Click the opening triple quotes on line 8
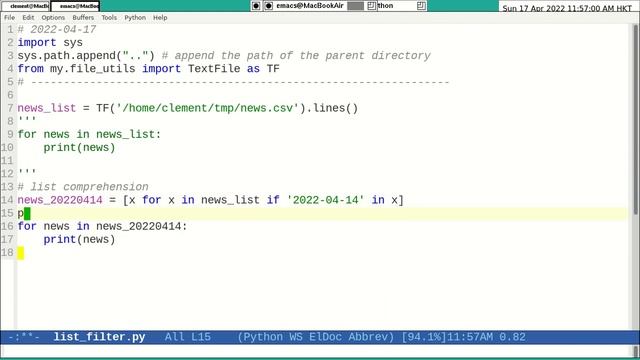This screenshot has height=360, width=640. [27, 120]
